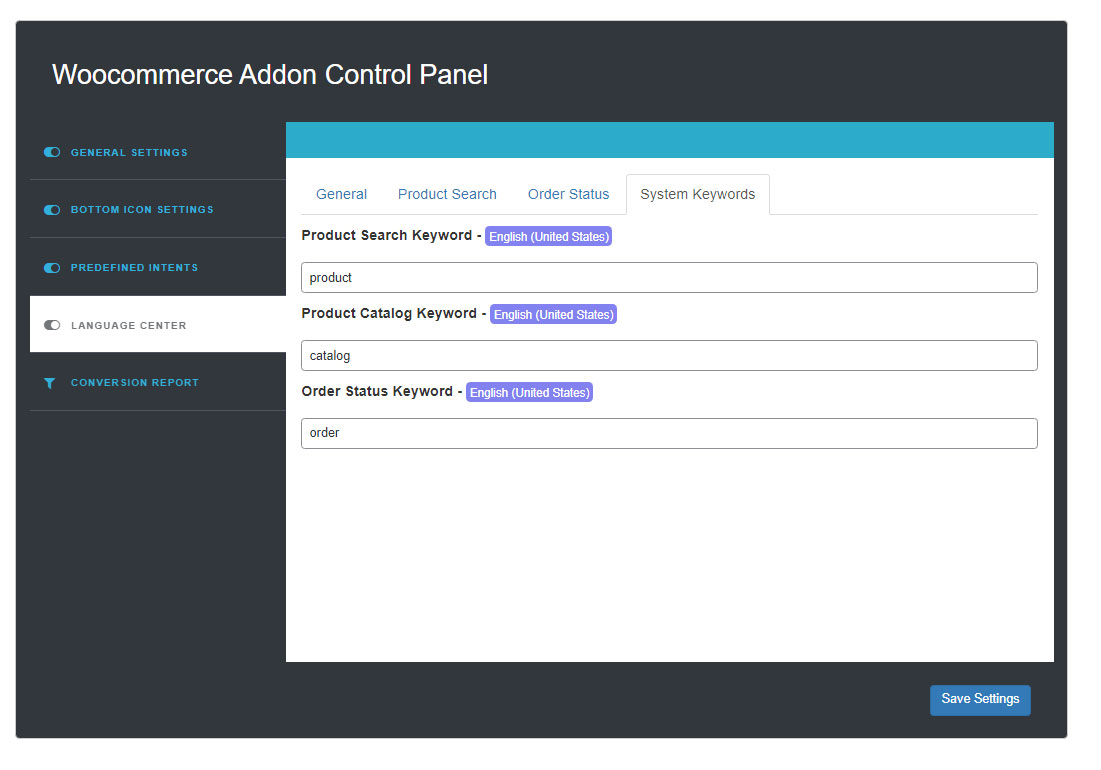The height and width of the screenshot is (770, 1101).
Task: Switch to the Order Status tab
Action: click(x=569, y=194)
